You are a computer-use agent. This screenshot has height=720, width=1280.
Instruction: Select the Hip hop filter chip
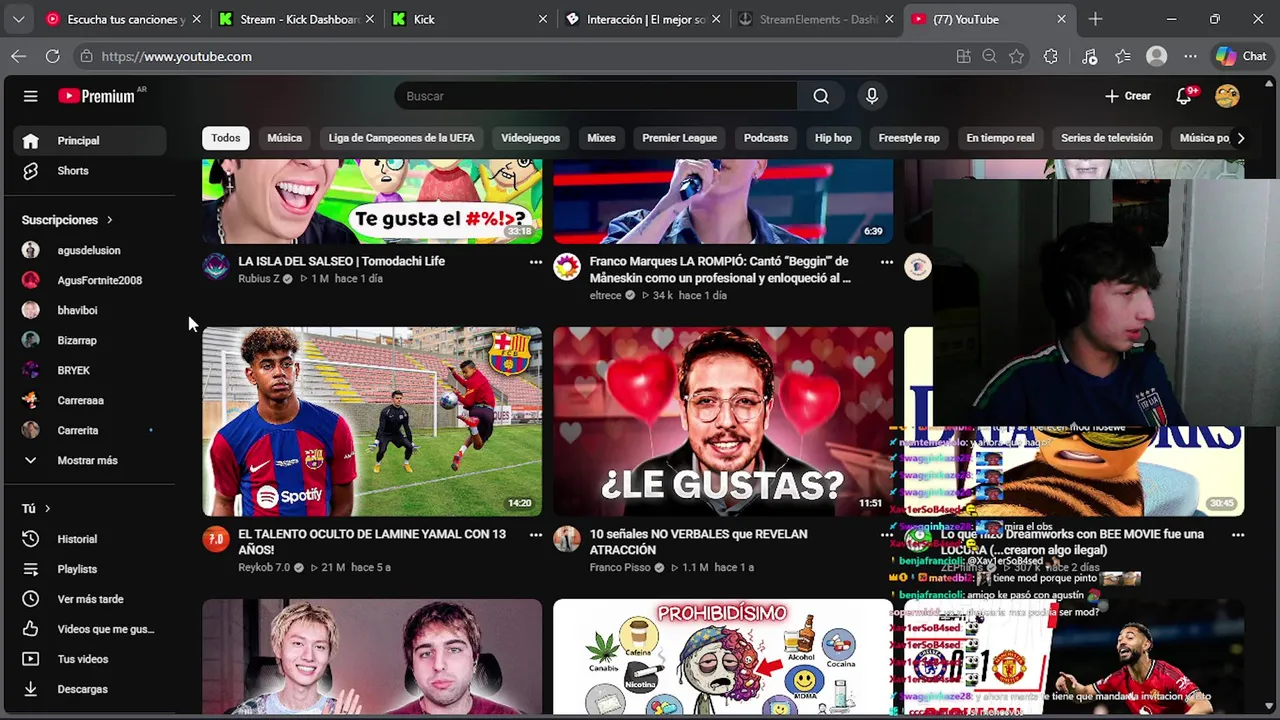833,138
